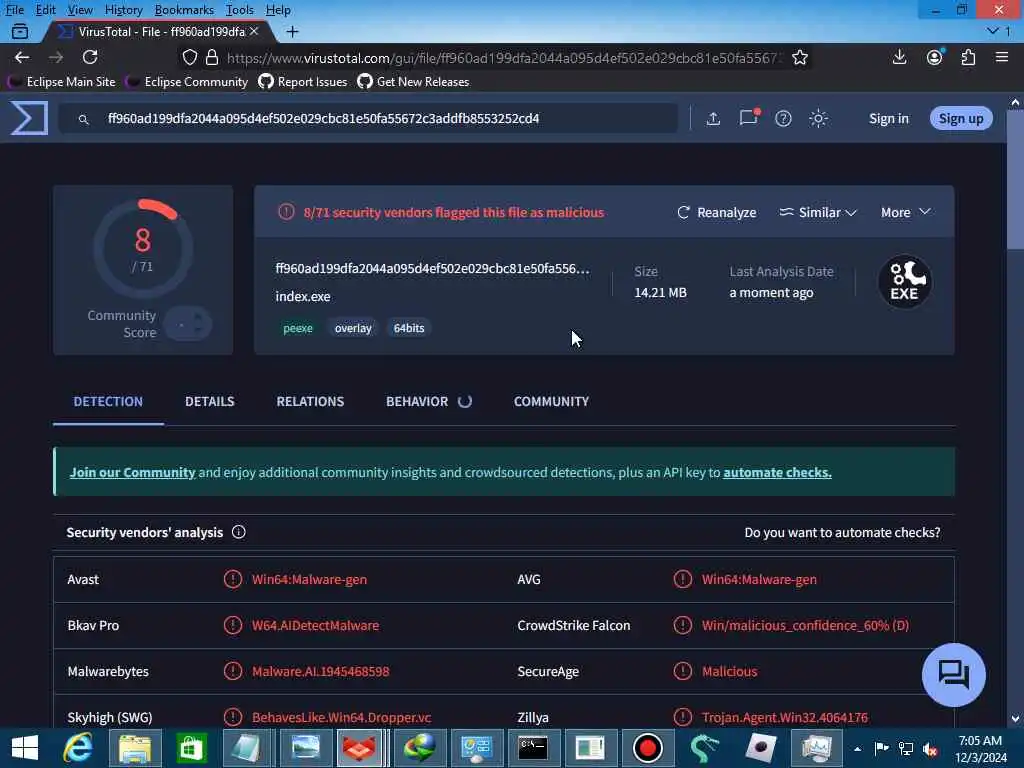Select the DETECTION tab
1024x768 pixels.
108,402
